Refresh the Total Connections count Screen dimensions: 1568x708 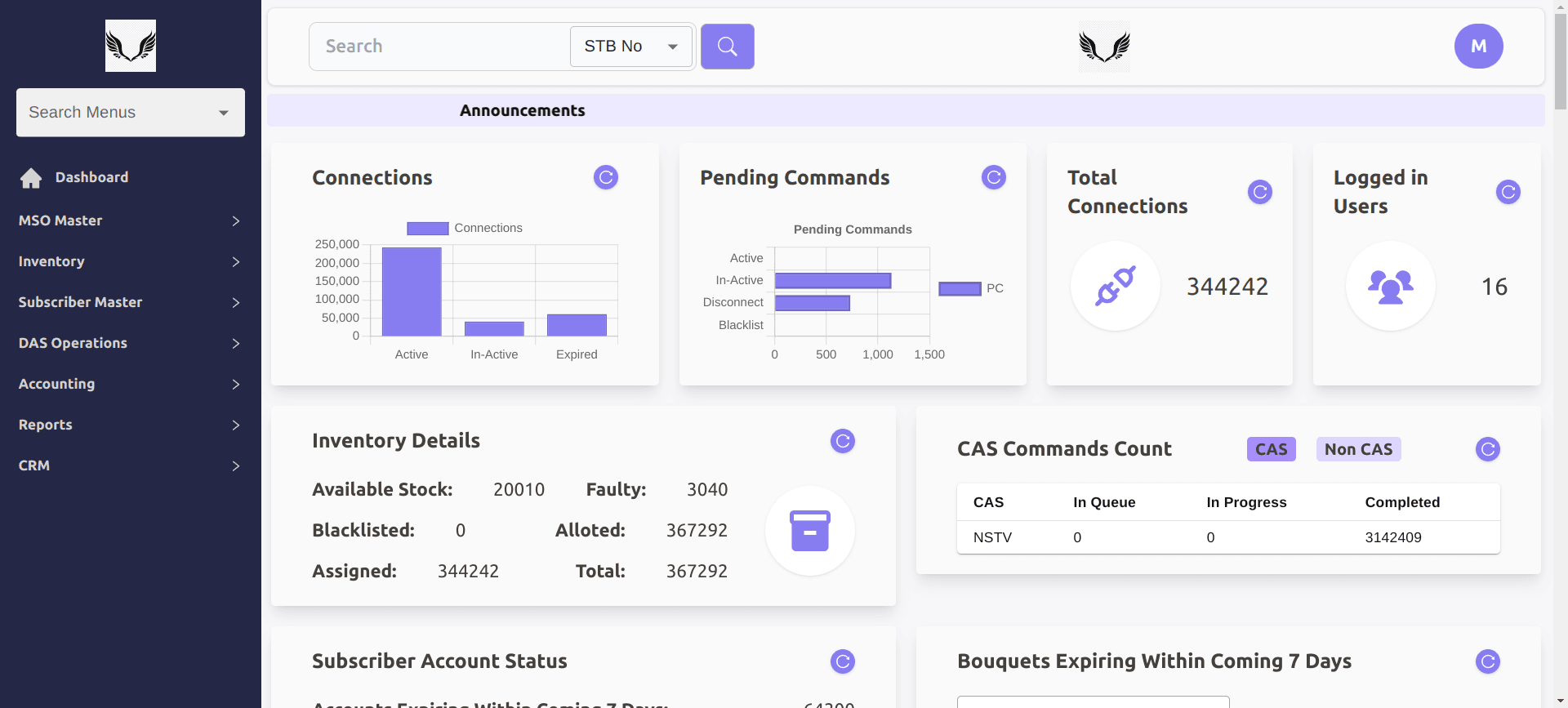coord(1259,192)
